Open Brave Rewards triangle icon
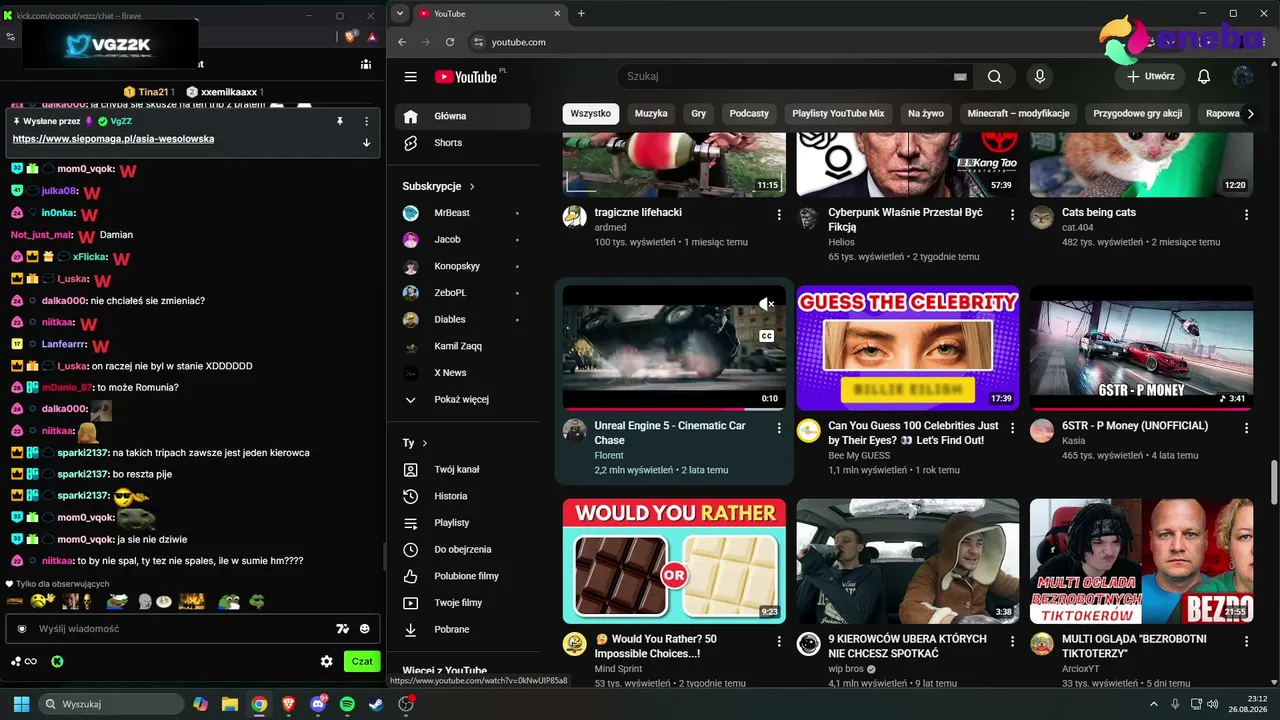 click(x=372, y=36)
